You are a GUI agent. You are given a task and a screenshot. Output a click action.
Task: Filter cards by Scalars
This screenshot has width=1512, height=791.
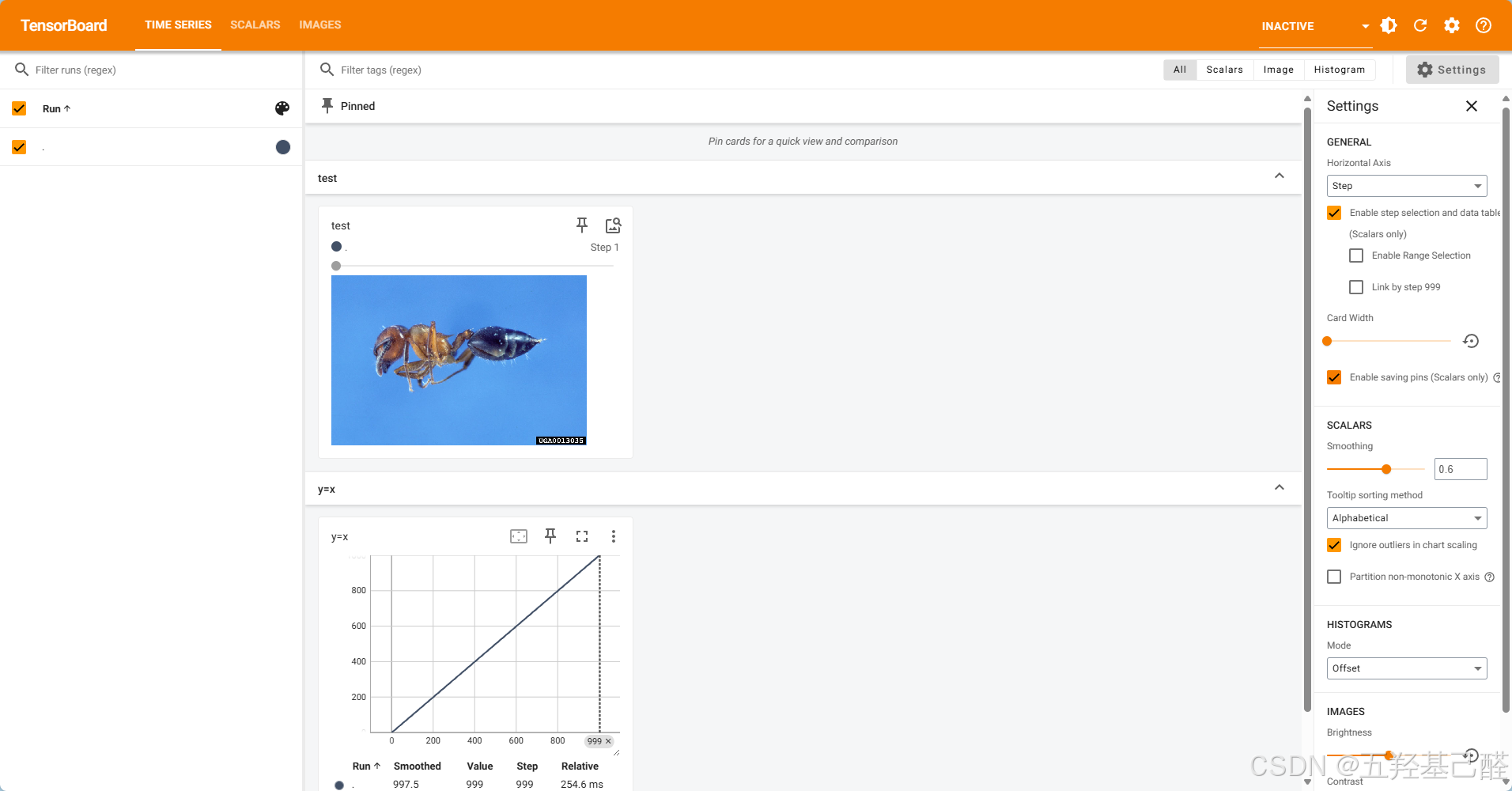(x=1225, y=70)
